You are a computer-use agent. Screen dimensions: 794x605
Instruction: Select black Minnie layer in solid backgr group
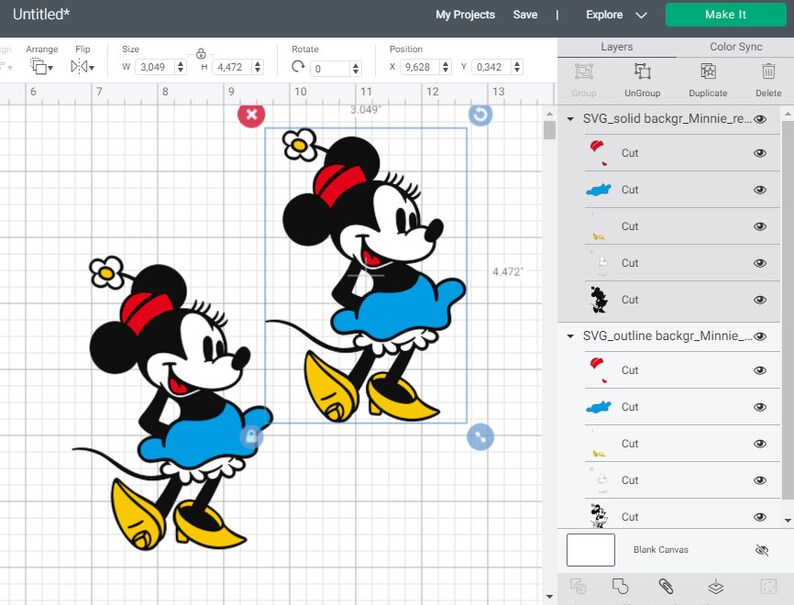pyautogui.click(x=599, y=299)
